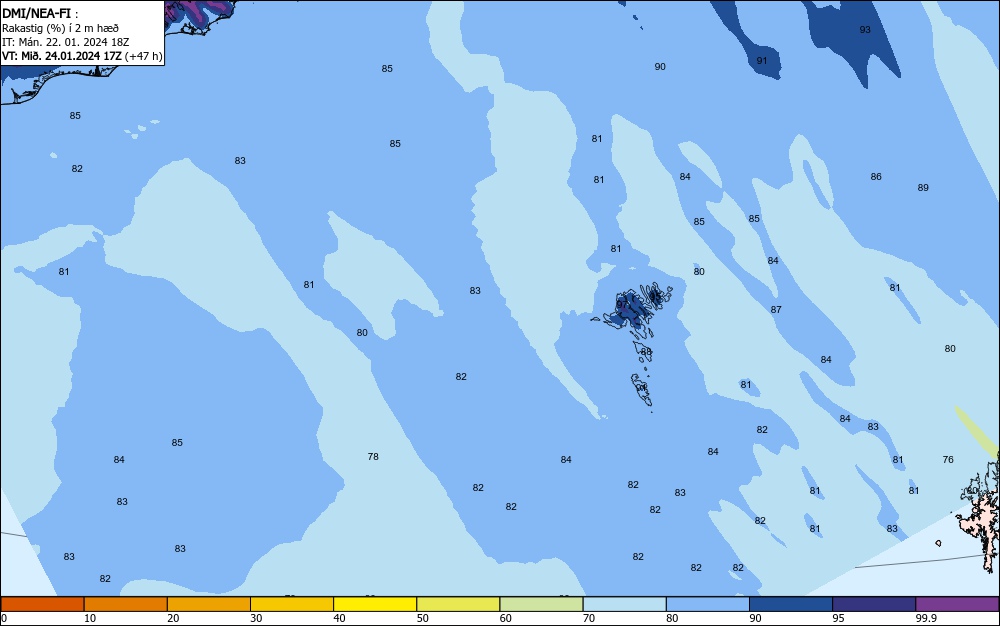Click the '50' scale label
Screen dimensions: 1000x626
coord(422,618)
